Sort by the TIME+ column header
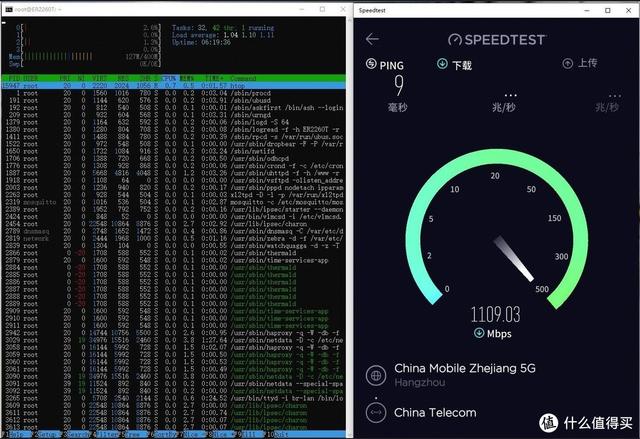Image resolution: width=640 pixels, height=439 pixels. pyautogui.click(x=214, y=78)
